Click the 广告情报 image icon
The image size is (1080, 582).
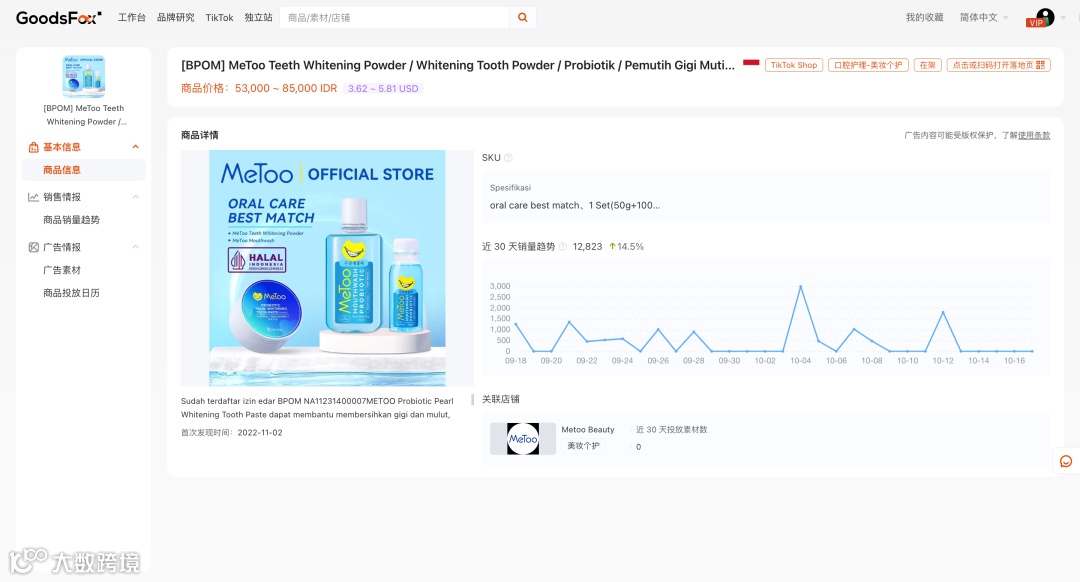point(33,247)
